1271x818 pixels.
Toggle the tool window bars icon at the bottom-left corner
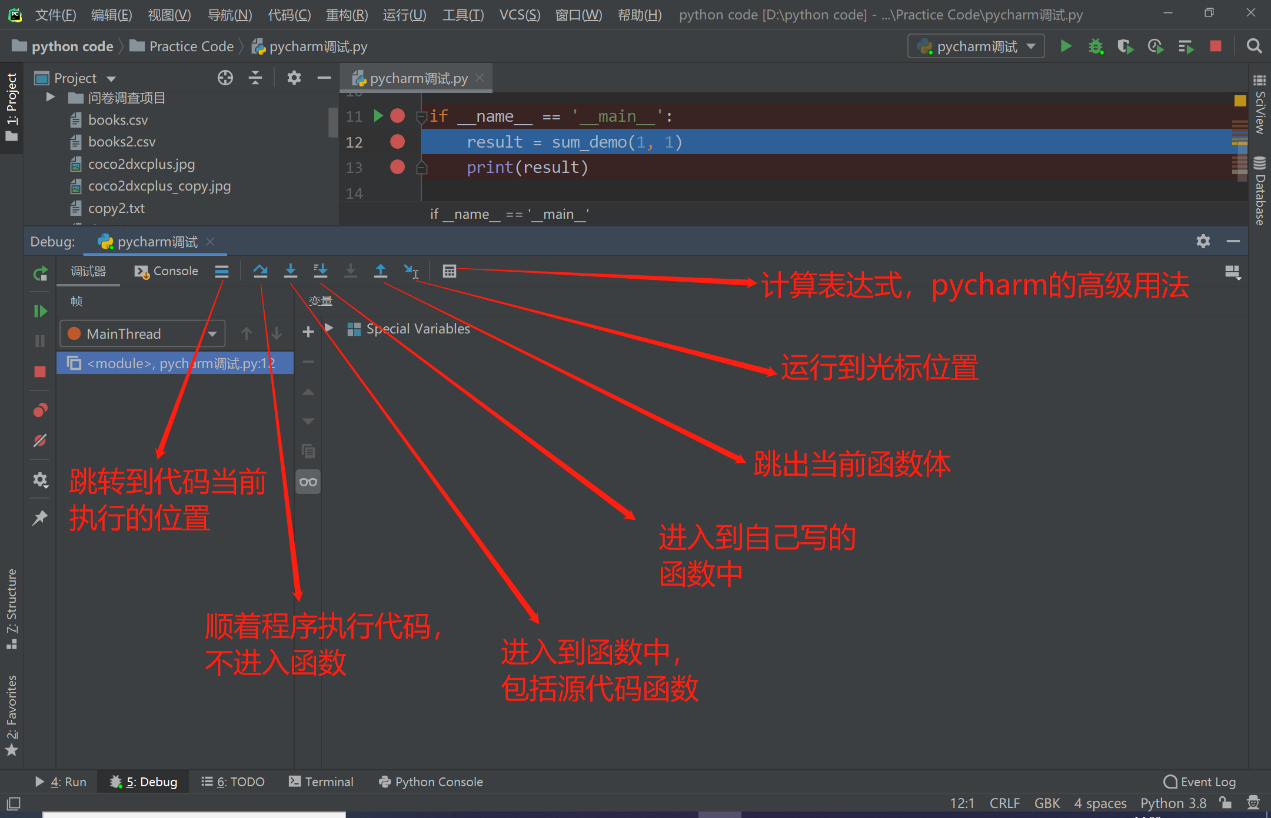pyautogui.click(x=13, y=803)
